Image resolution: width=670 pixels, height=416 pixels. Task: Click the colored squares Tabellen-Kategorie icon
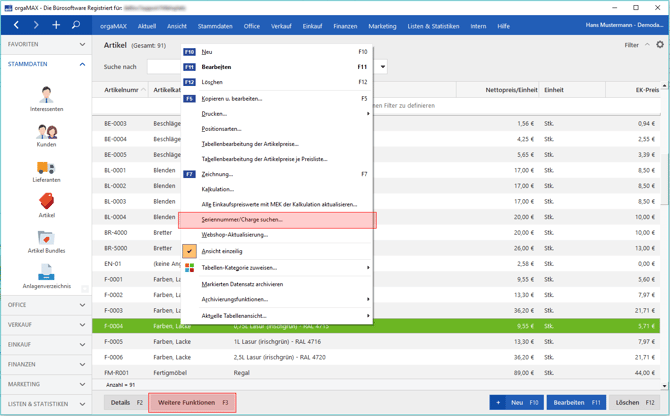coord(189,268)
